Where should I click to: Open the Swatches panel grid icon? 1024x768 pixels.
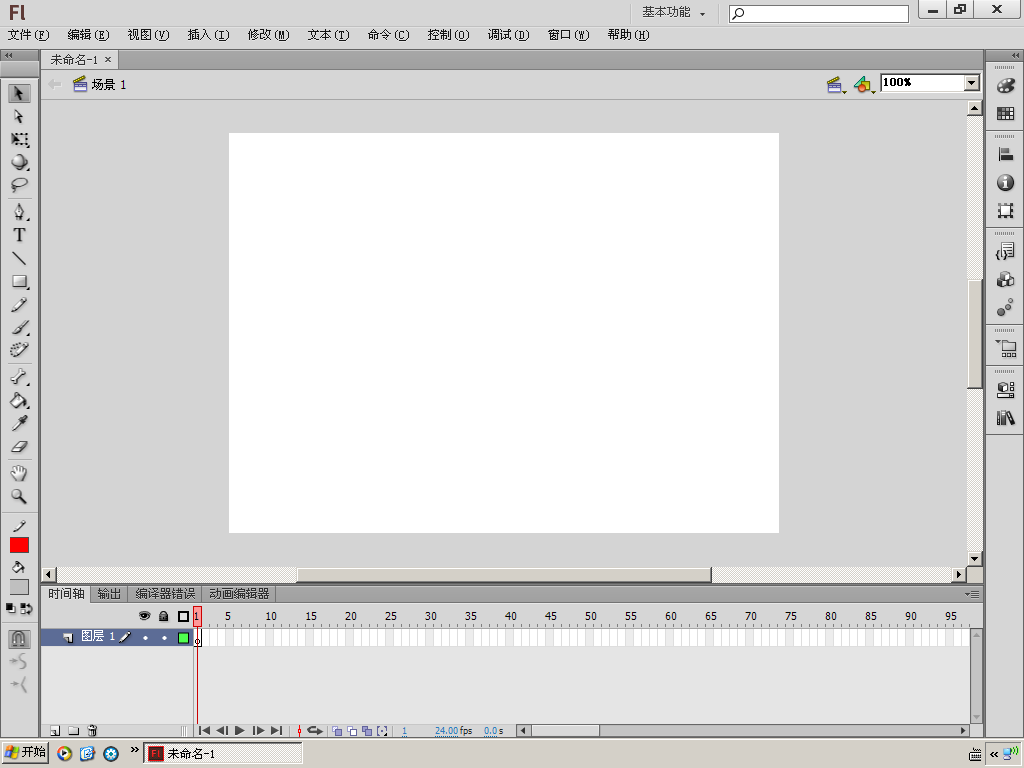pos(1006,114)
